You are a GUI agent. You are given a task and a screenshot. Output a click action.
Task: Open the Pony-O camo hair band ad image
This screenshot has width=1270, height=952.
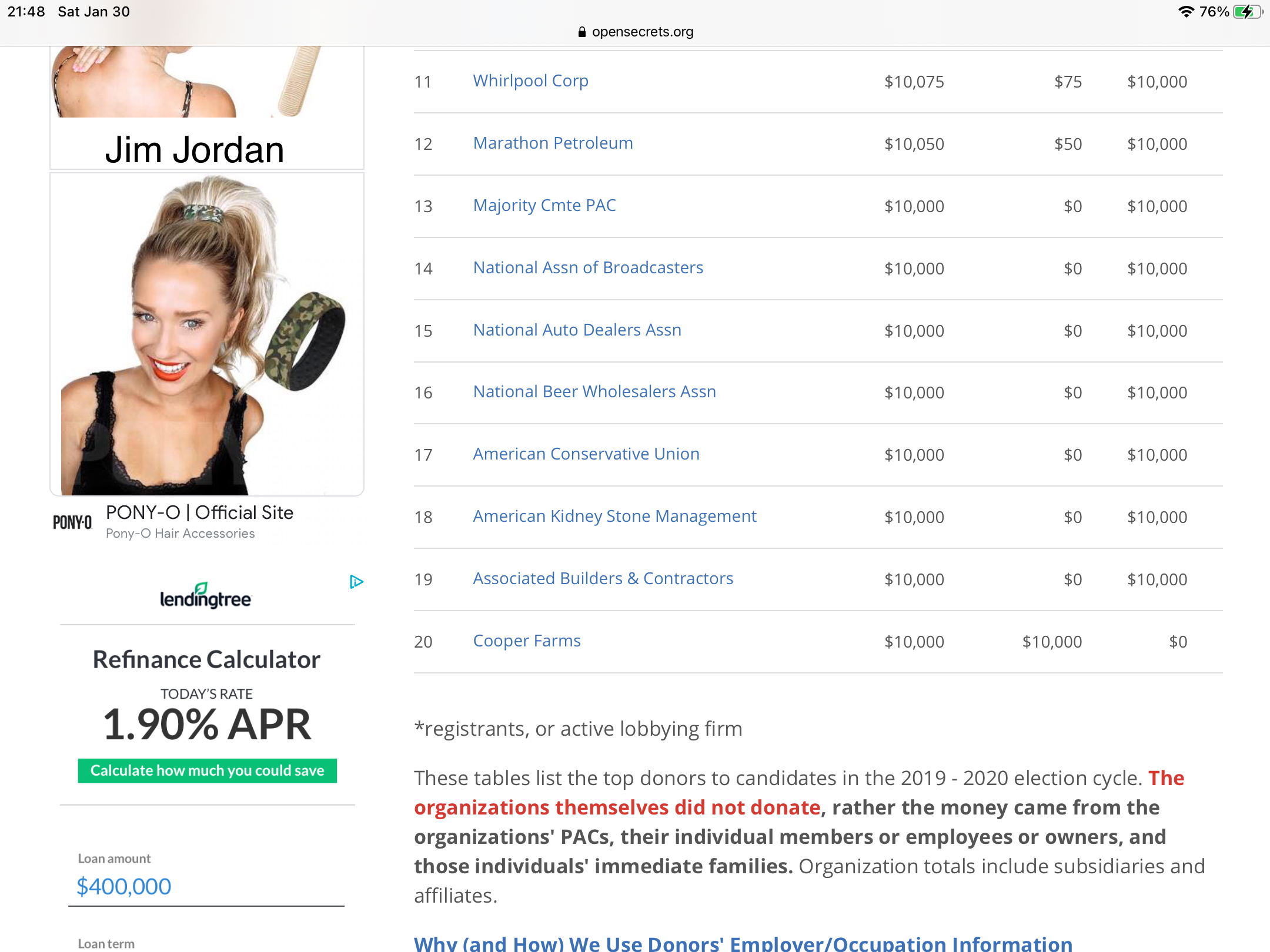(207, 335)
